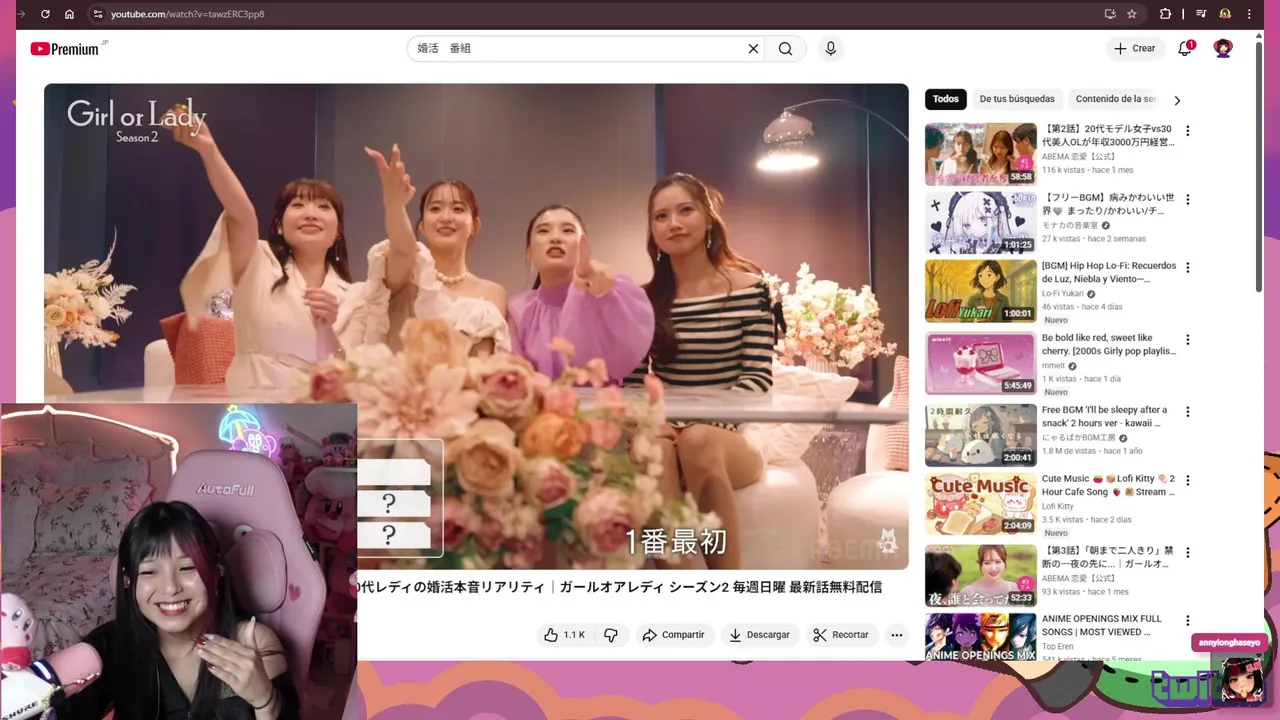Image resolution: width=1280 pixels, height=720 pixels.
Task: Open the browser three-dot menu
Action: tap(1249, 14)
